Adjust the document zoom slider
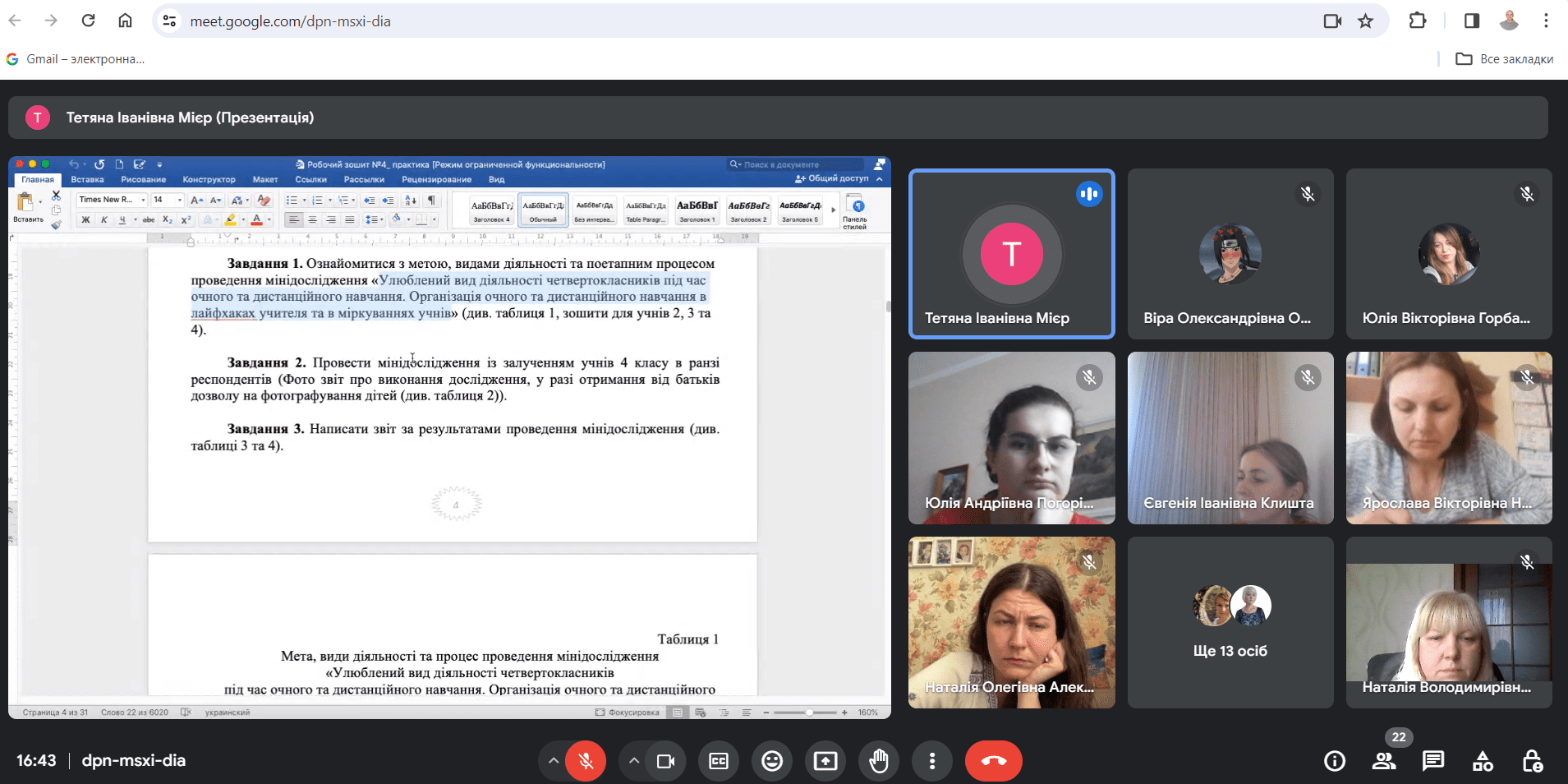This screenshot has width=1568, height=784. tap(812, 712)
